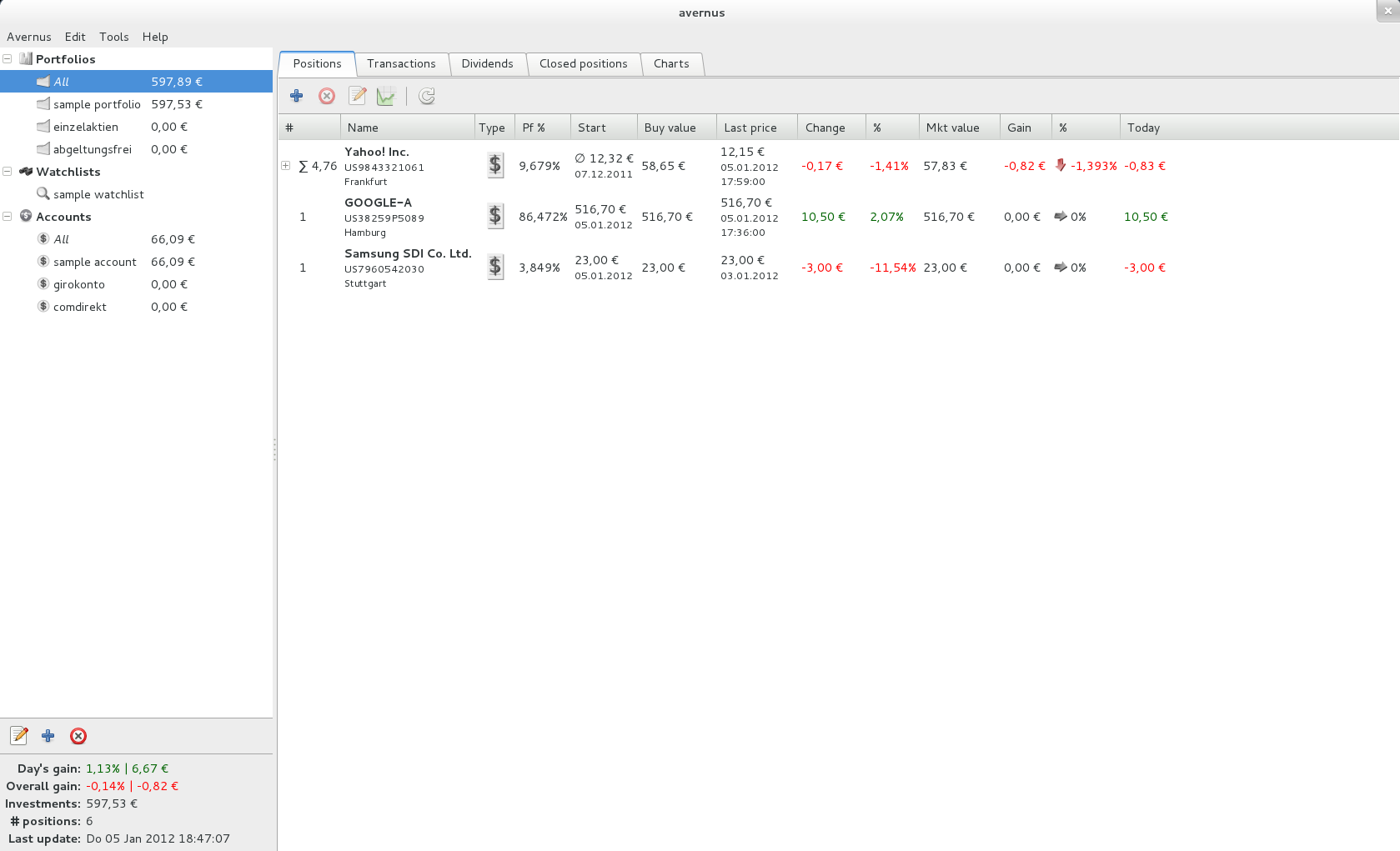
Task: Expand the Yahoo! Inc. position row
Action: 286,166
